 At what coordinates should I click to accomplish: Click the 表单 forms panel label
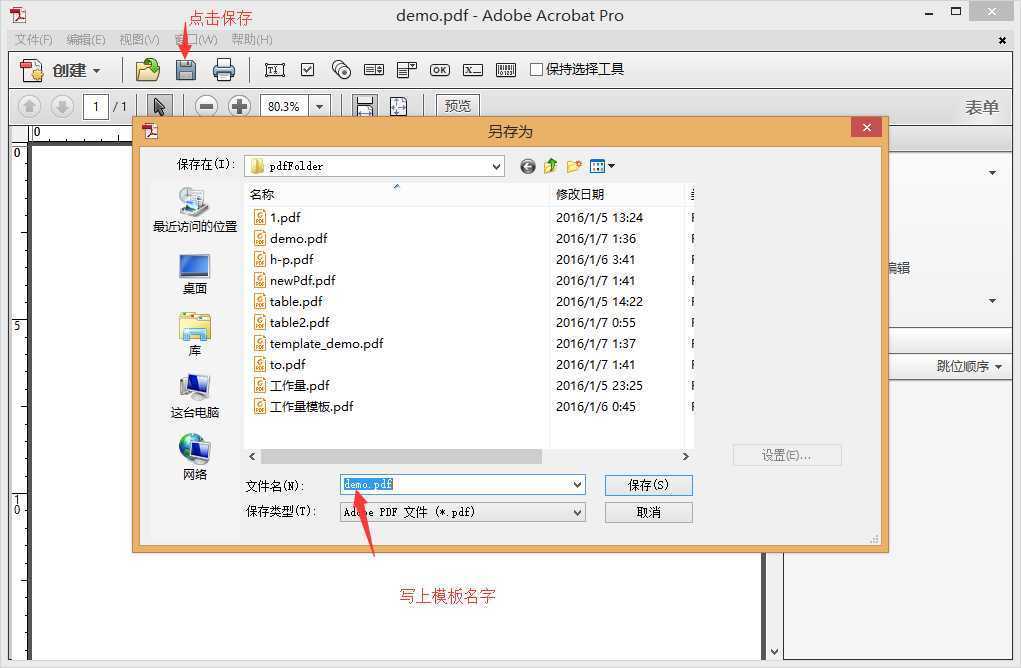(981, 107)
